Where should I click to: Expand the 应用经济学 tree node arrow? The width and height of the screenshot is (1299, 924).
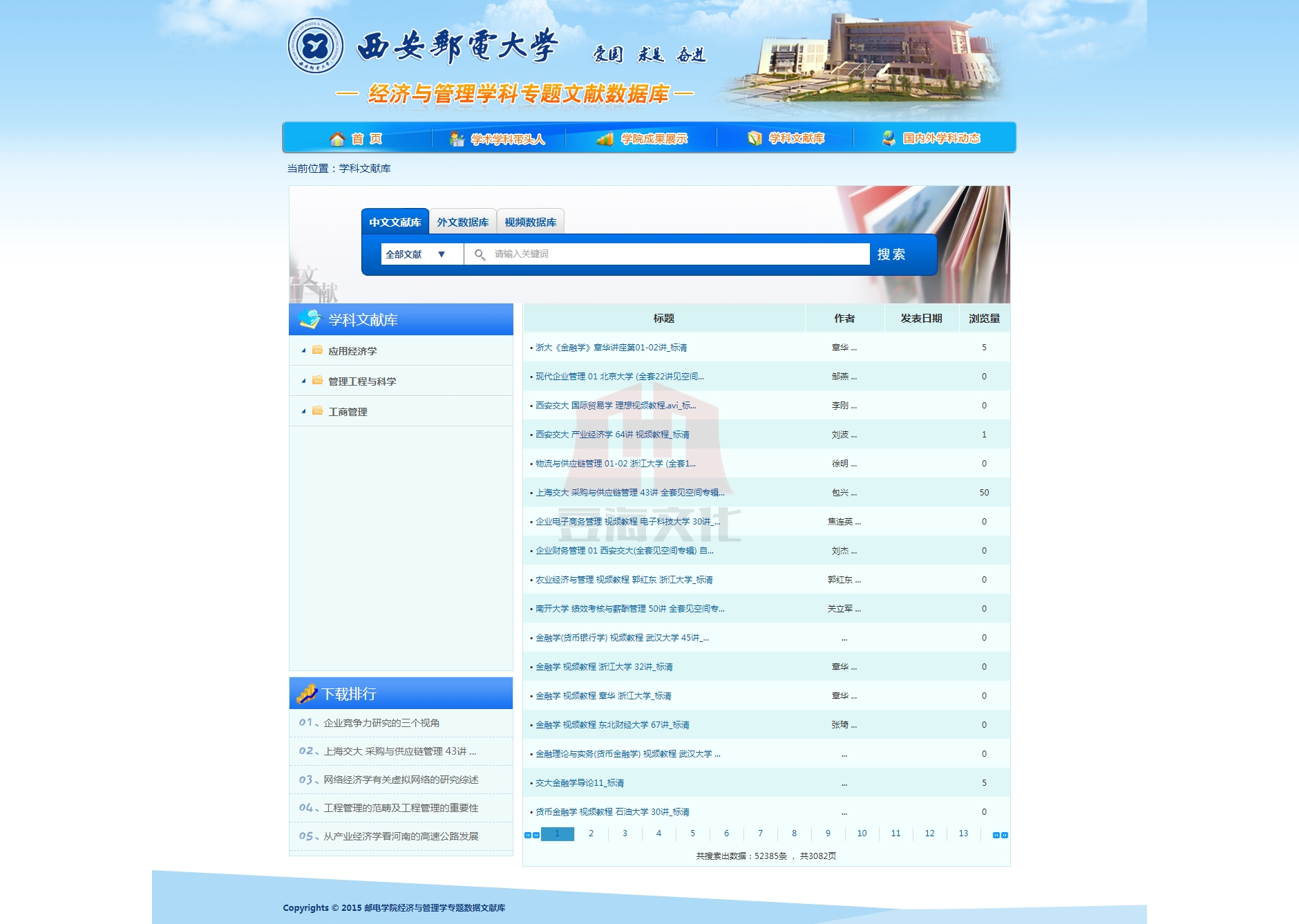tap(303, 350)
